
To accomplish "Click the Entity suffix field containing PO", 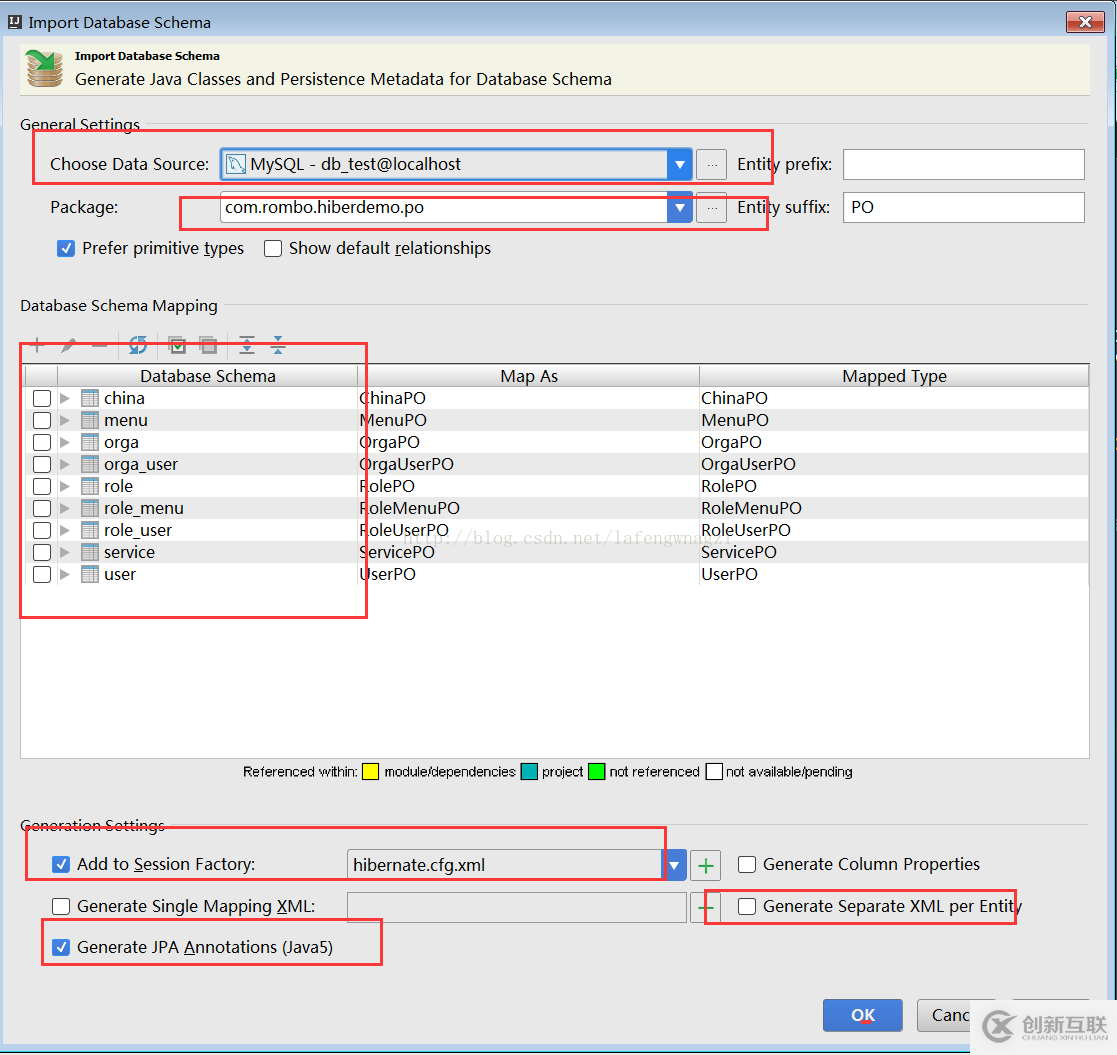I will [x=963, y=208].
